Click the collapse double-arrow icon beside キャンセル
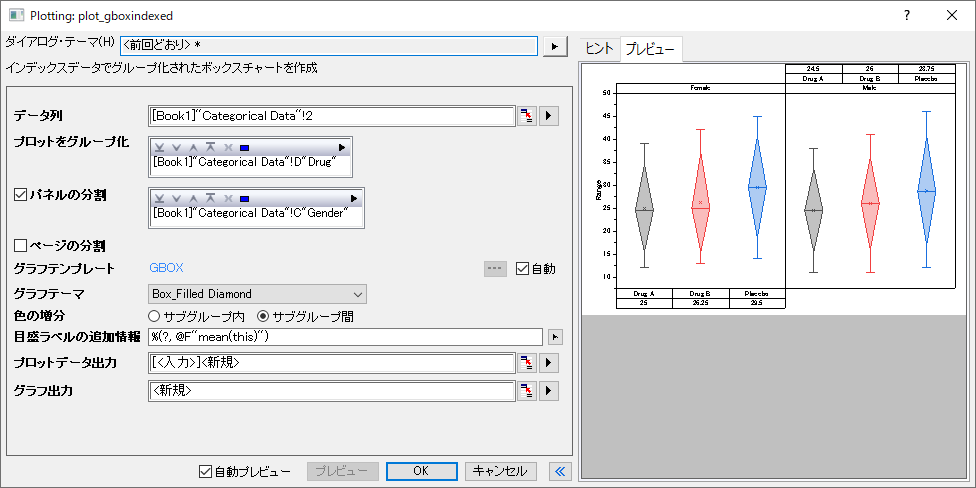976x488 pixels. pos(560,471)
